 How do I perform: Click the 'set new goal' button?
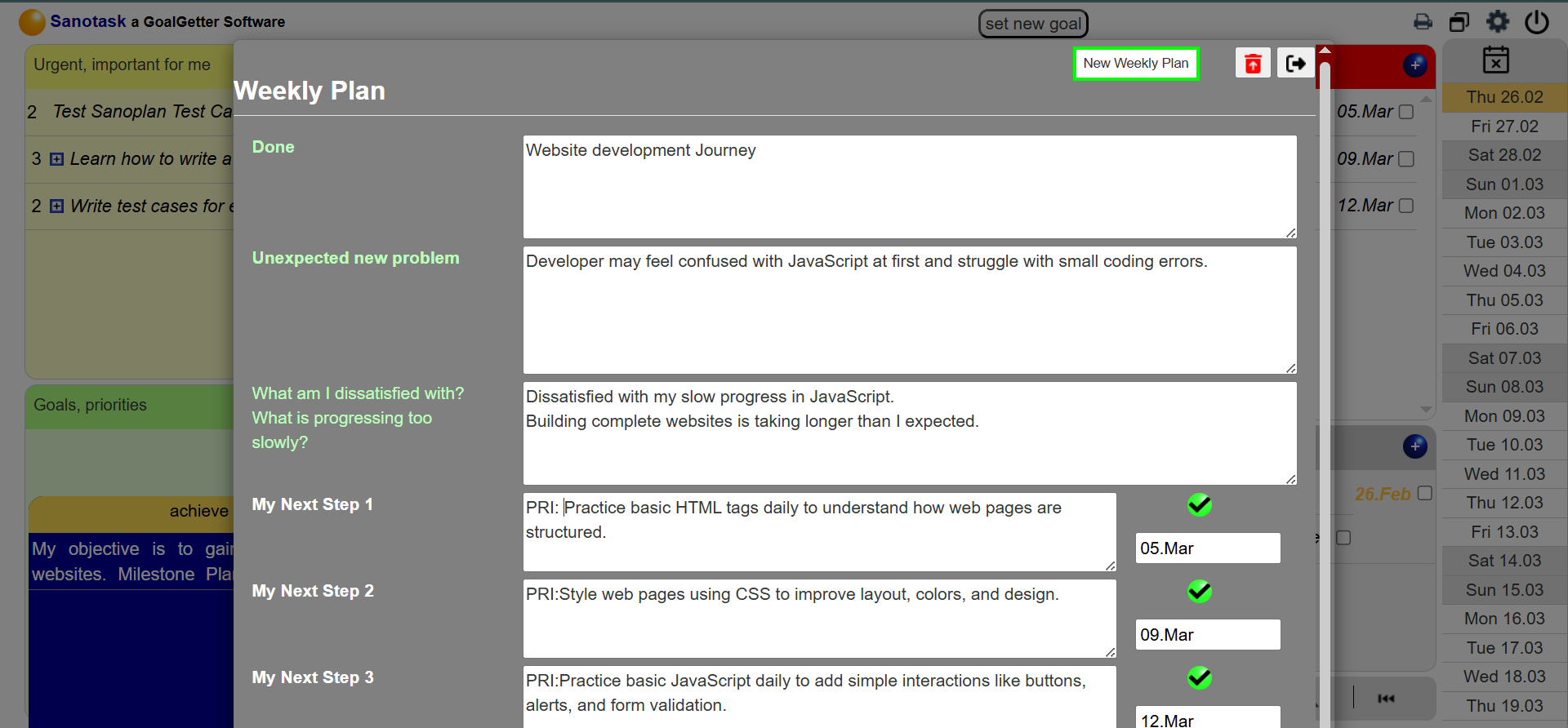1033,24
